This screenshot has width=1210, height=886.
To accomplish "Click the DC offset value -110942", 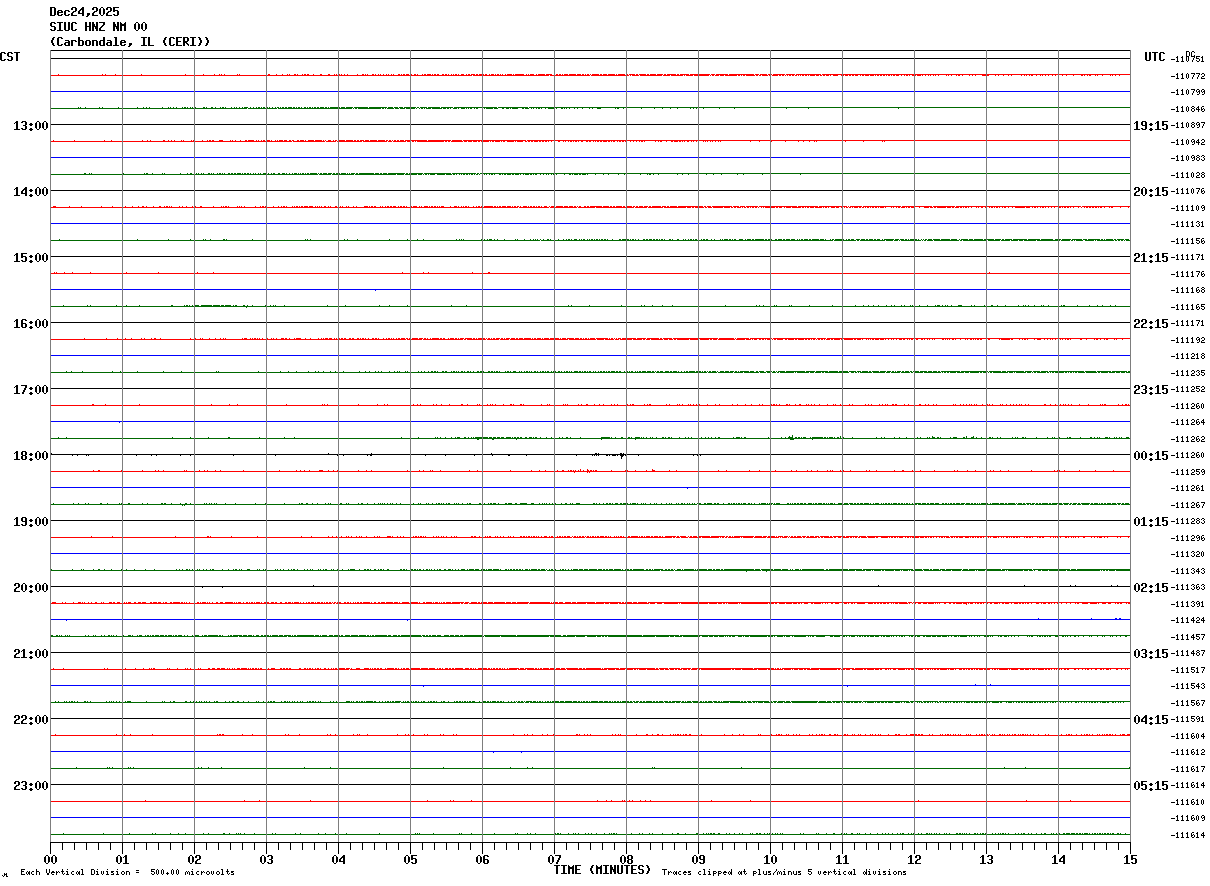I will point(1188,143).
